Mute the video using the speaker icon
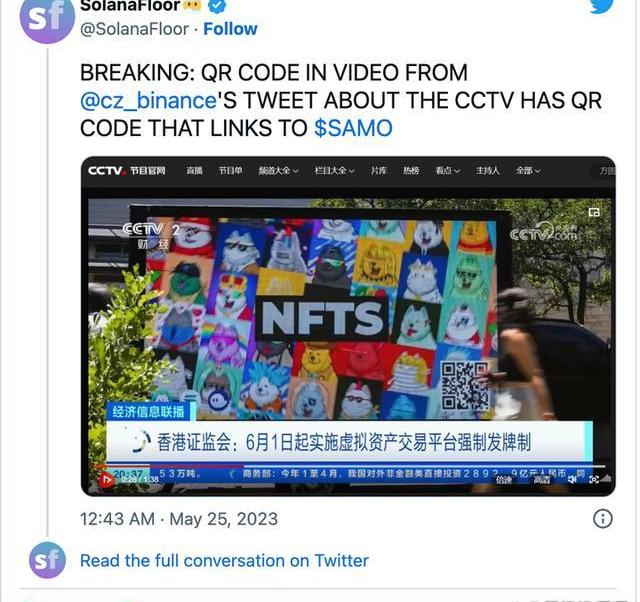Viewport: 640px width, 602px height. 572,479
